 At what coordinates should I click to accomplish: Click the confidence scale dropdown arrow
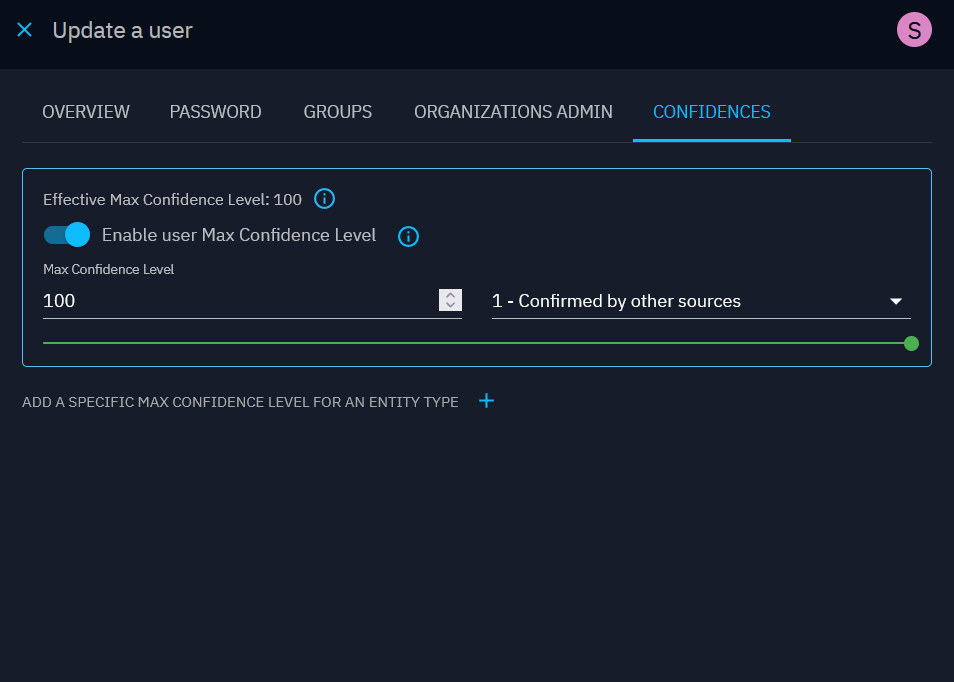click(895, 301)
